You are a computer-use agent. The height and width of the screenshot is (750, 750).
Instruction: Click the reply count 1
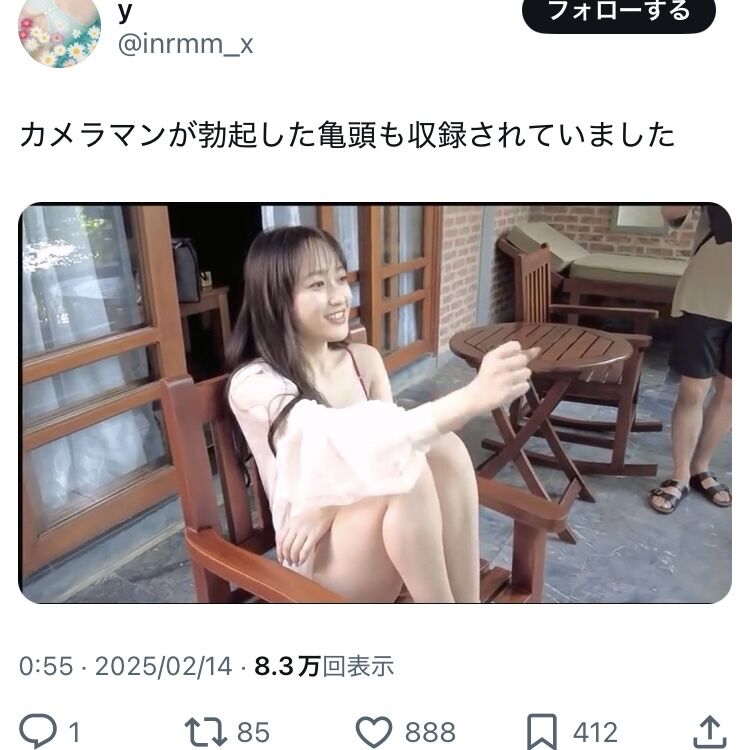coord(74,732)
